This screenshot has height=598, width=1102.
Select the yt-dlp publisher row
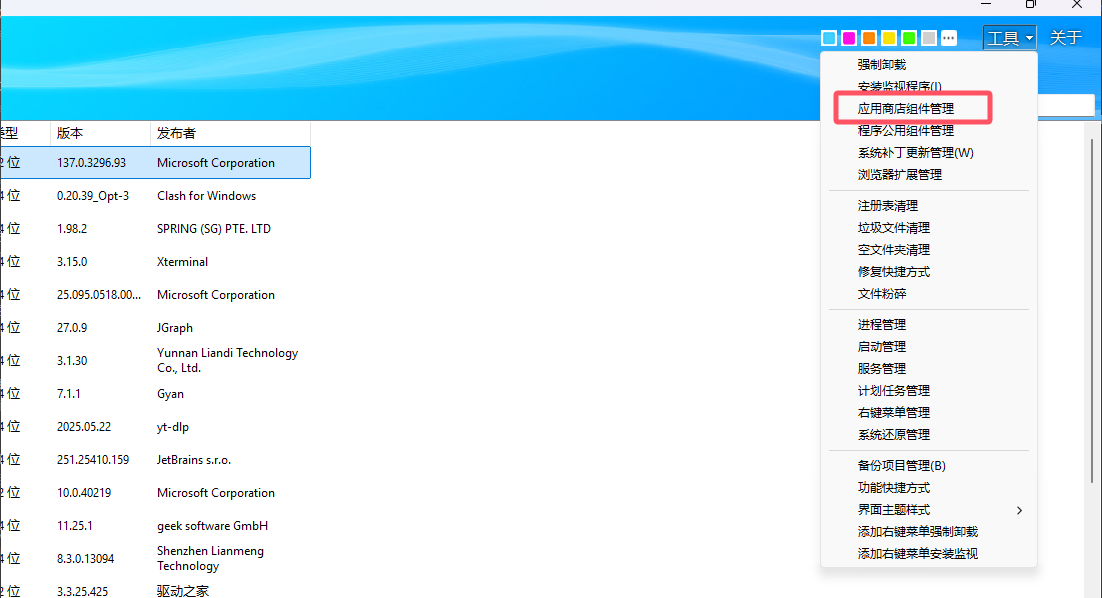tap(155, 427)
